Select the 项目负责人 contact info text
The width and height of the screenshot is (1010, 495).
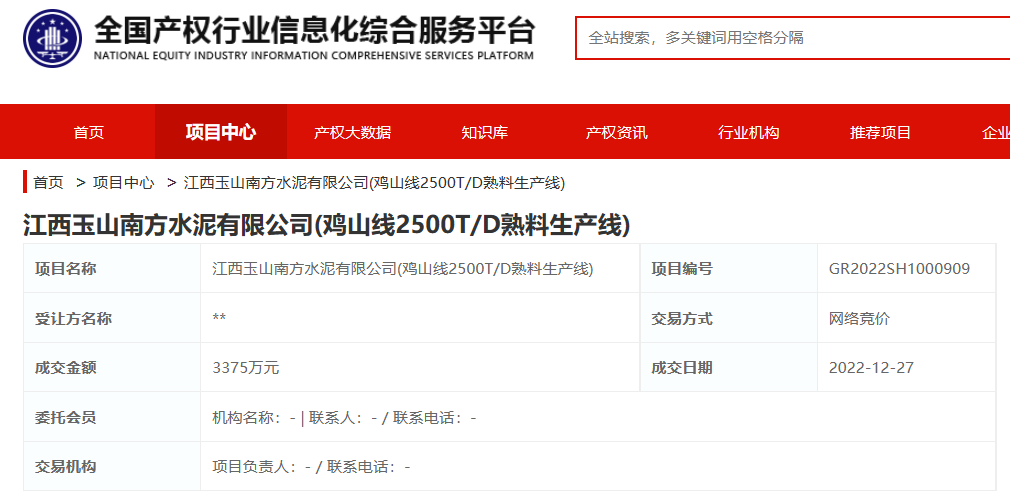(x=311, y=467)
